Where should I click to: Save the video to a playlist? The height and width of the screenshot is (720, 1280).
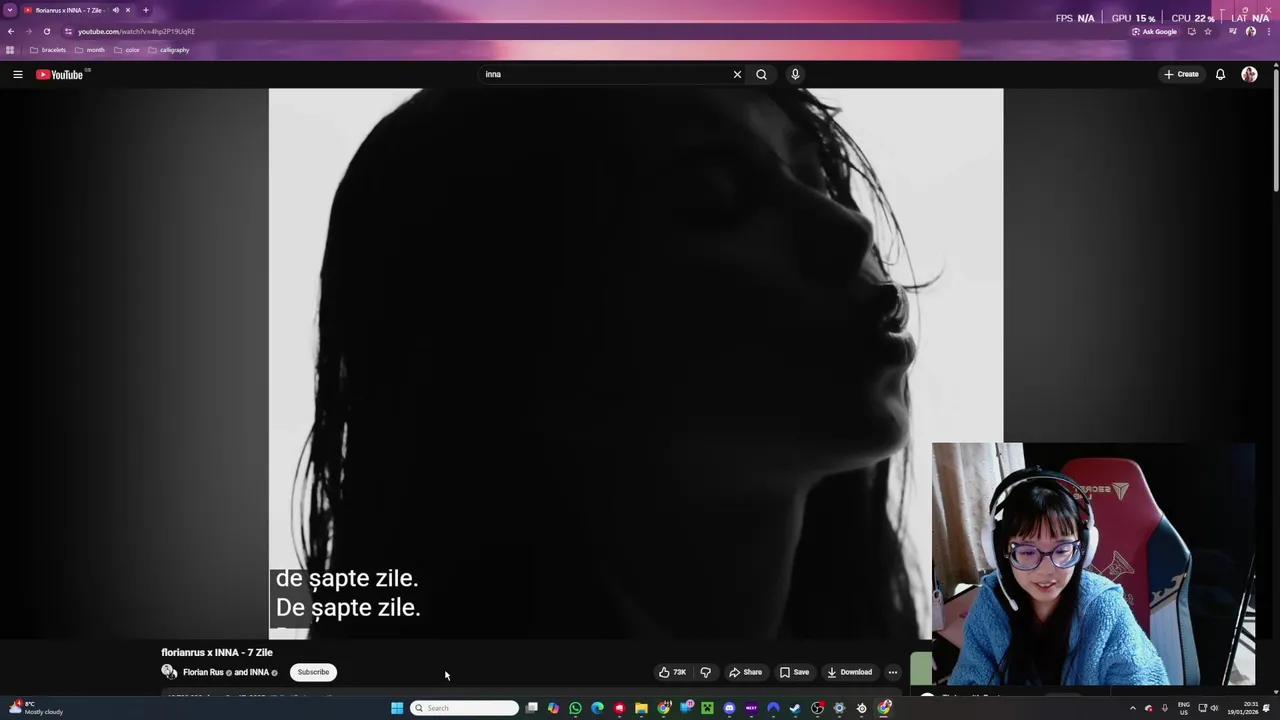795,672
